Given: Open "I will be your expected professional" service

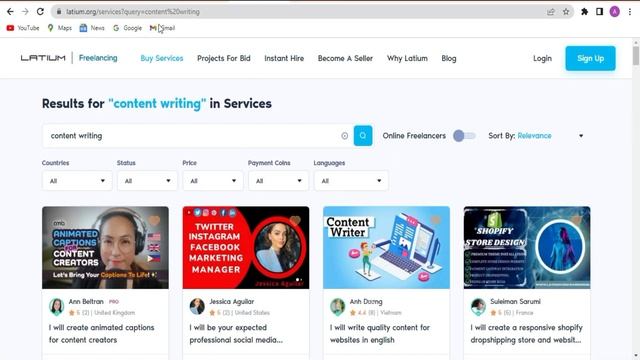Looking at the screenshot, I should click(x=236, y=333).
